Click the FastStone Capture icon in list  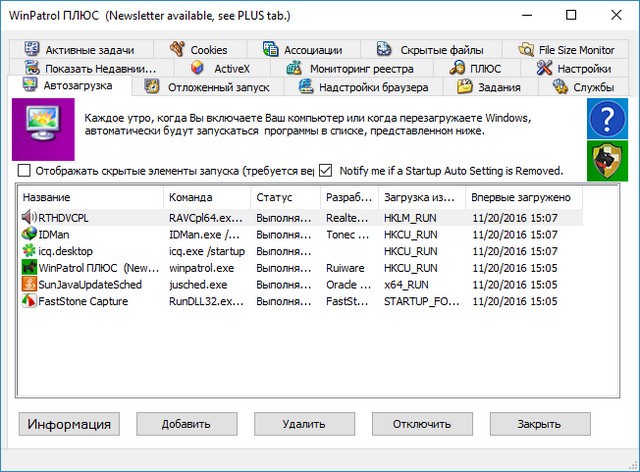pos(29,301)
